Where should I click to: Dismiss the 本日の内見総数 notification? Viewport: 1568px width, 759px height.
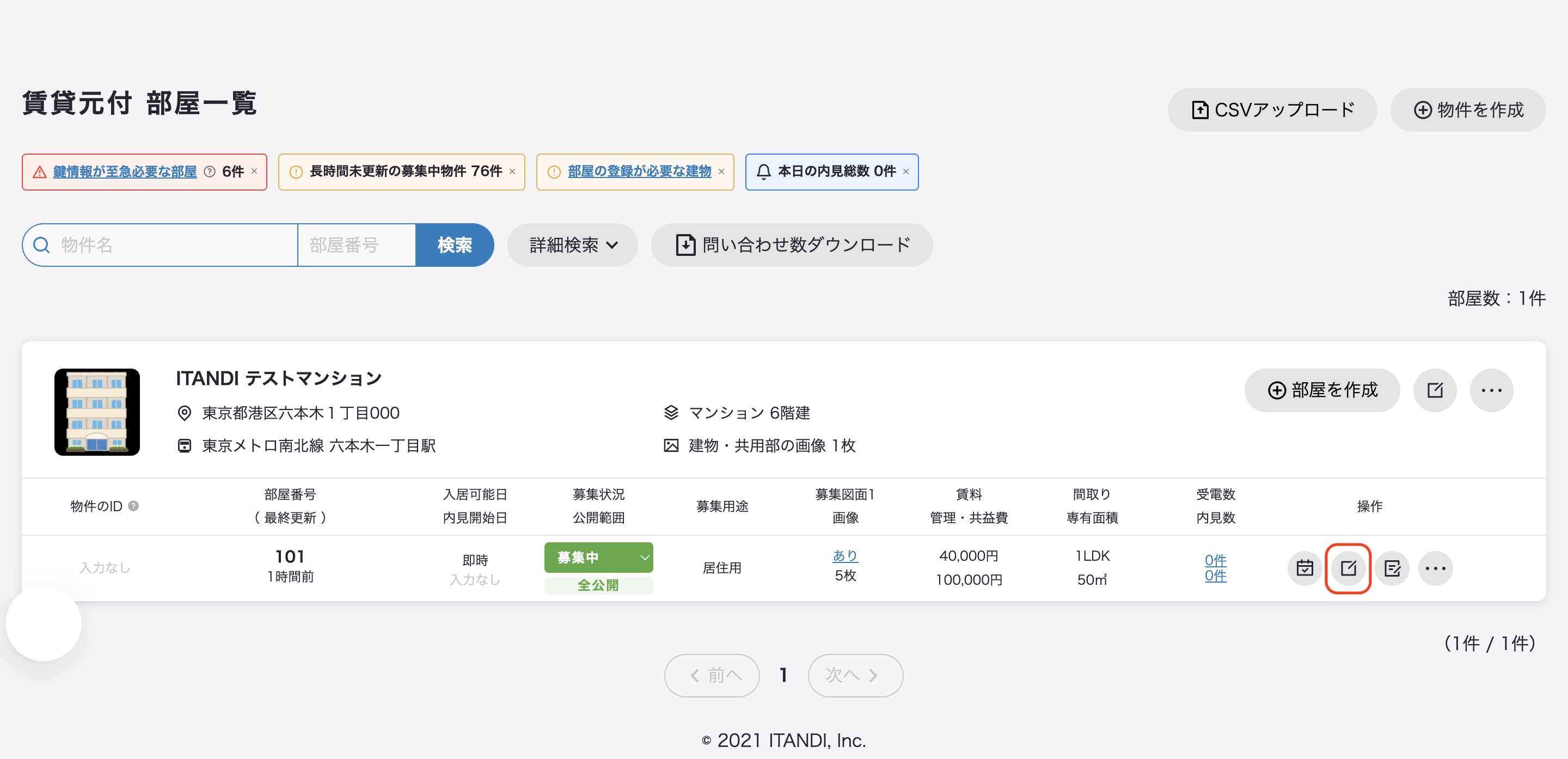[x=906, y=172]
